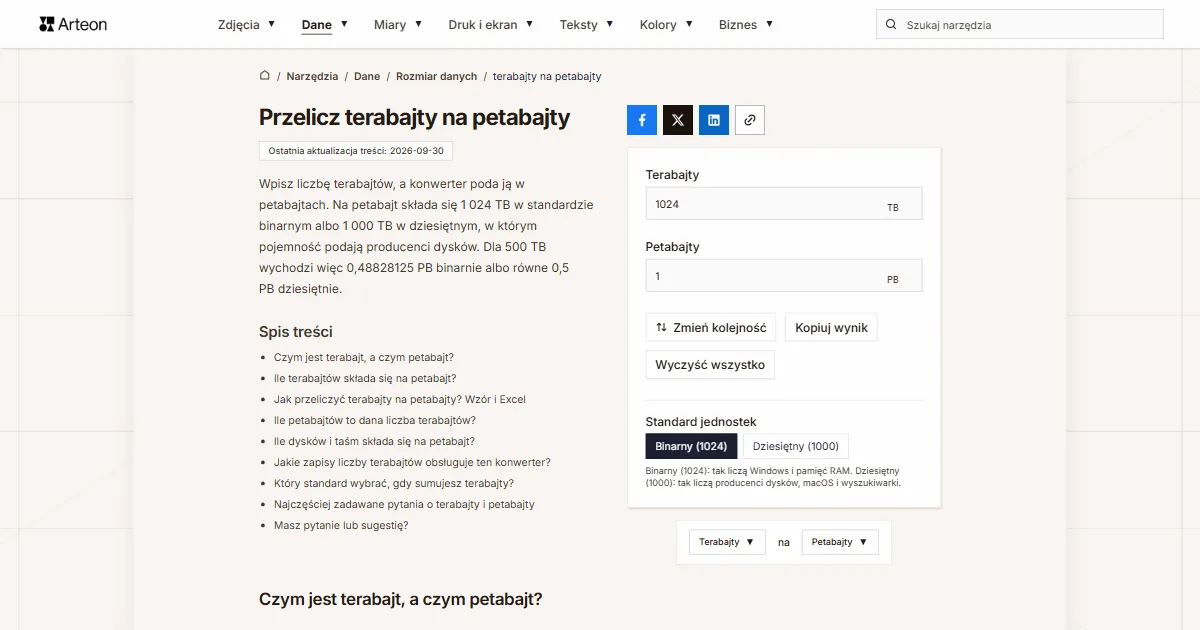Click the Przelicz terabajty na petabajty heading

(415, 117)
